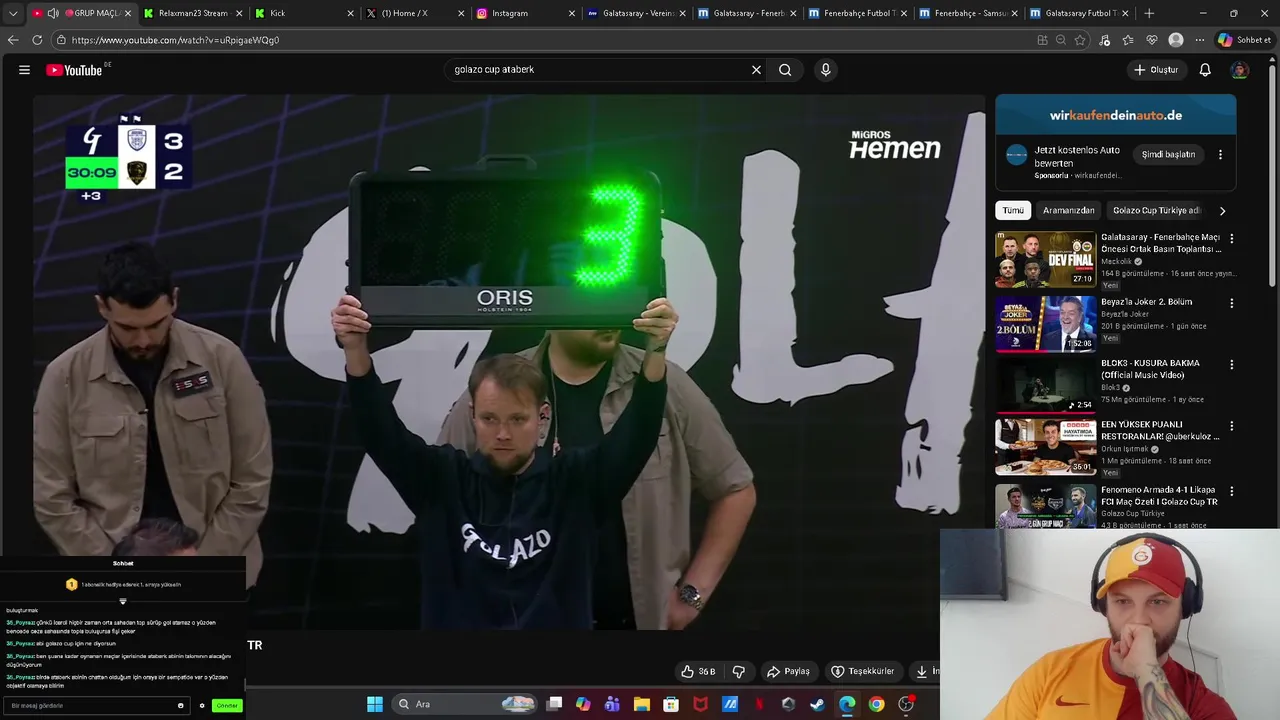Open the chat settings gear icon
The width and height of the screenshot is (1280, 720).
202,706
